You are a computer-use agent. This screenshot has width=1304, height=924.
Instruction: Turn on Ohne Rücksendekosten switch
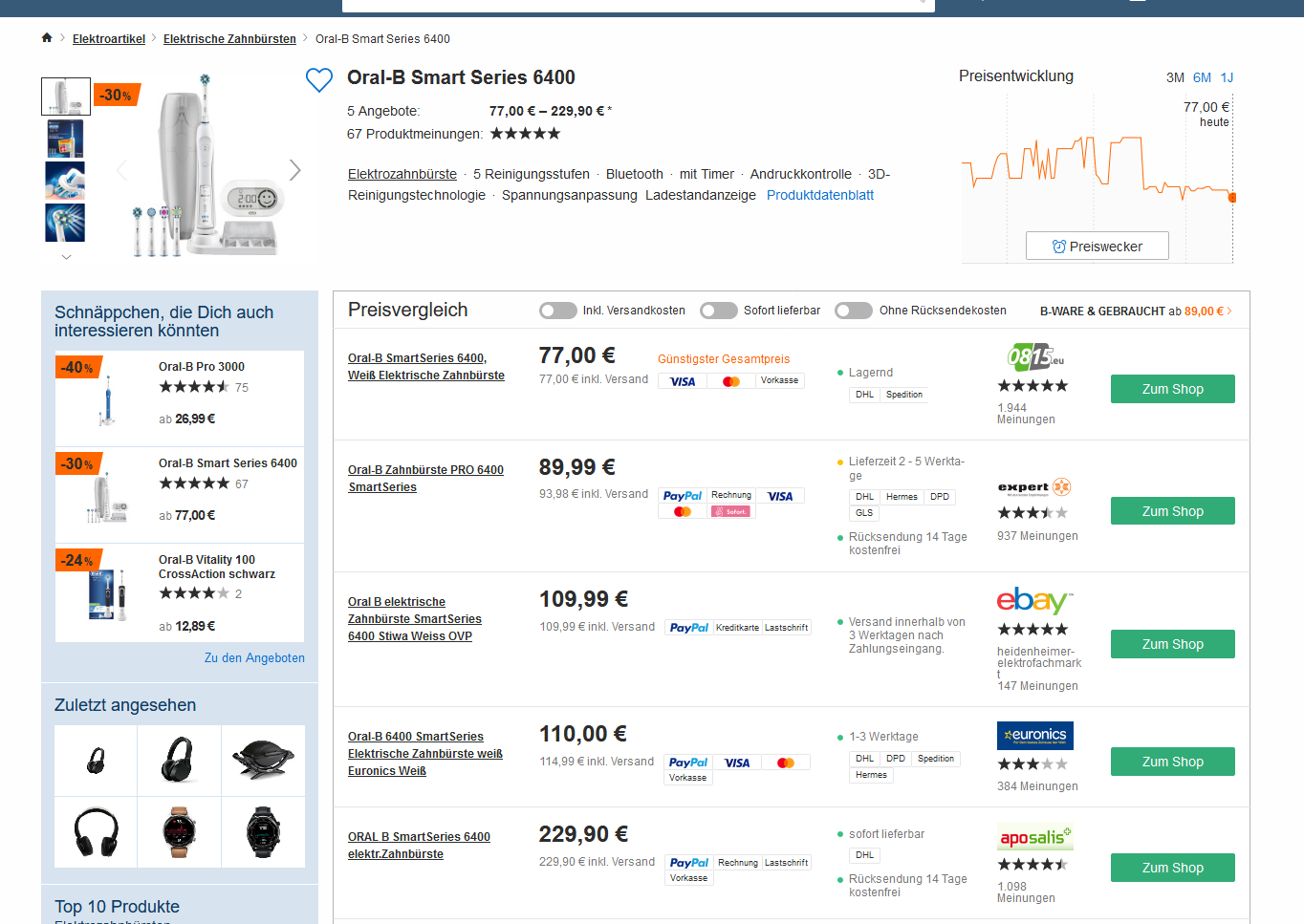click(x=854, y=311)
